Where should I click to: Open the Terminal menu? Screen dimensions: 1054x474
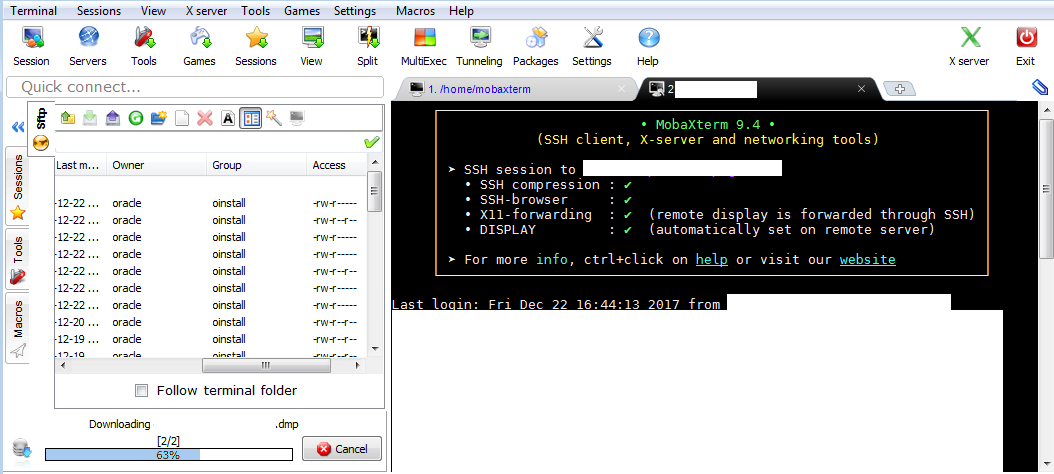coord(34,11)
